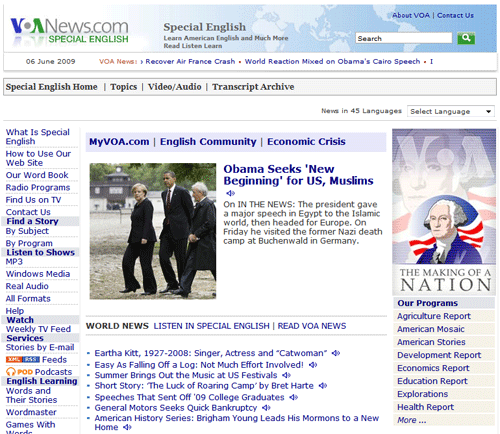Click The Making of a Nation banner

[x=444, y=212]
